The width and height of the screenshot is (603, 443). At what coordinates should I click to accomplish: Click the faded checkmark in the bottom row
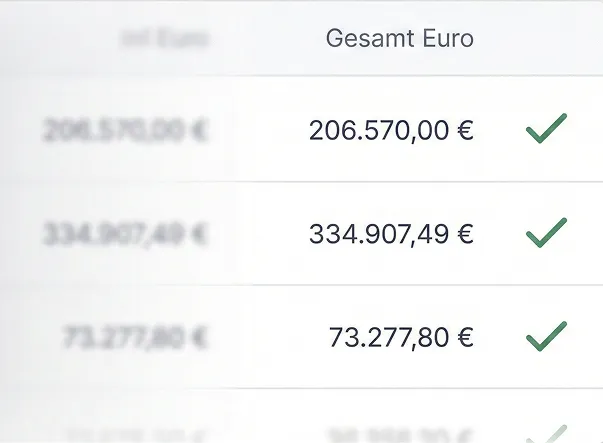point(546,432)
